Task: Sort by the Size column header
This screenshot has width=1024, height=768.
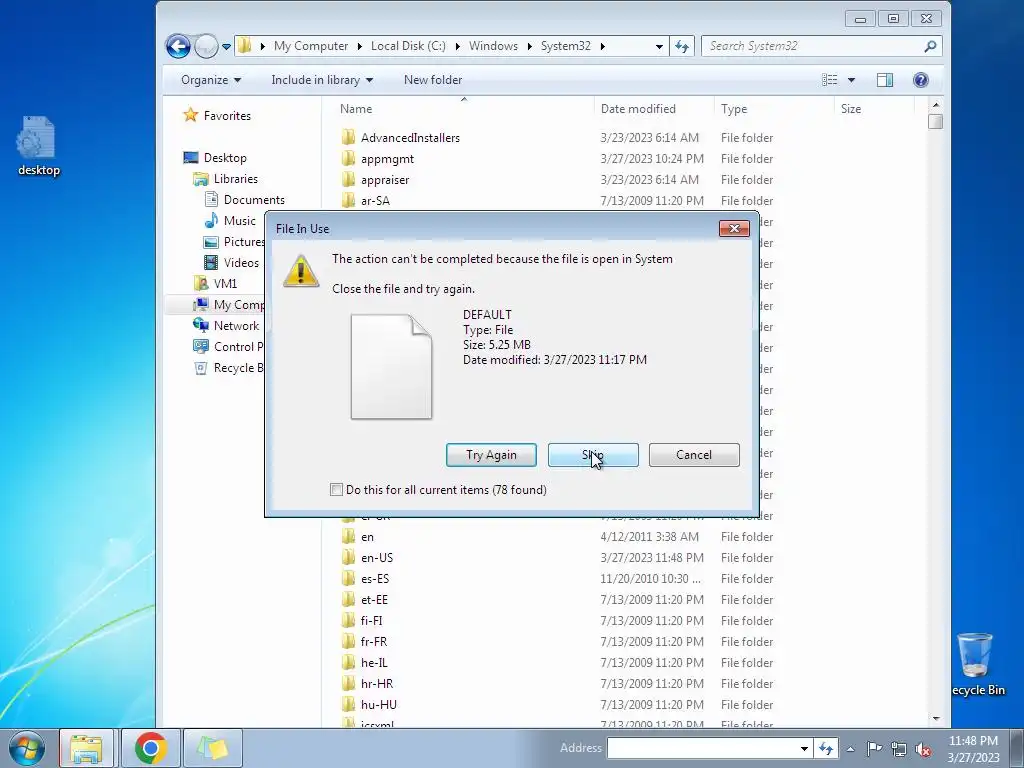Action: coord(851,108)
